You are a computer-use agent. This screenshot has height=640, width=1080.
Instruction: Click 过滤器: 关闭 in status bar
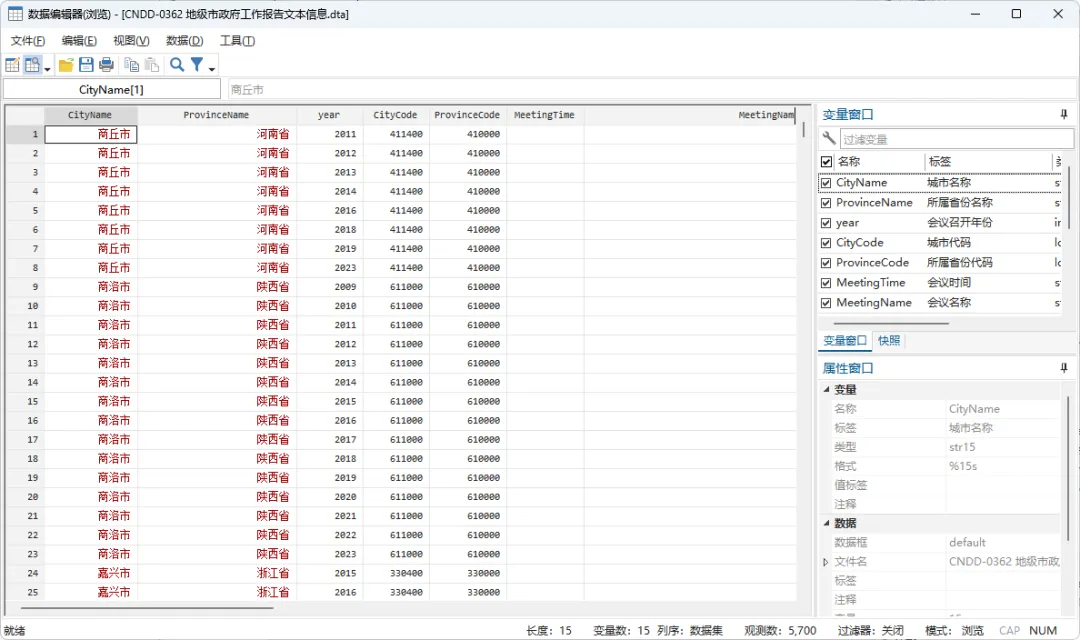(x=871, y=630)
